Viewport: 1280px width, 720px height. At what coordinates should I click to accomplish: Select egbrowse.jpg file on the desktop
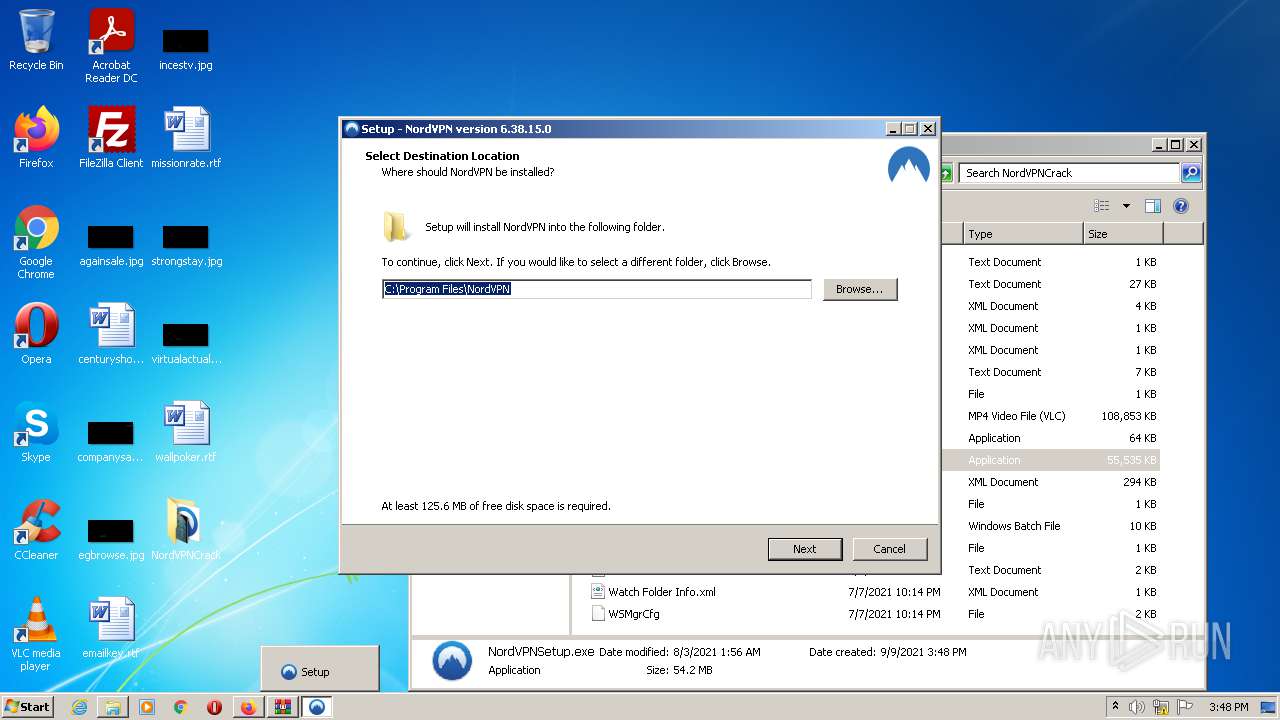(111, 540)
